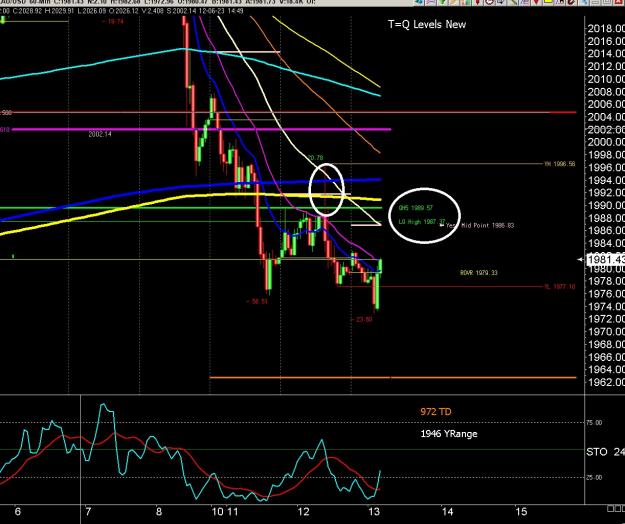Viewport: 625px width, 524px height.
Task: Click the 25.00 stochastic level label
Action: (594, 477)
